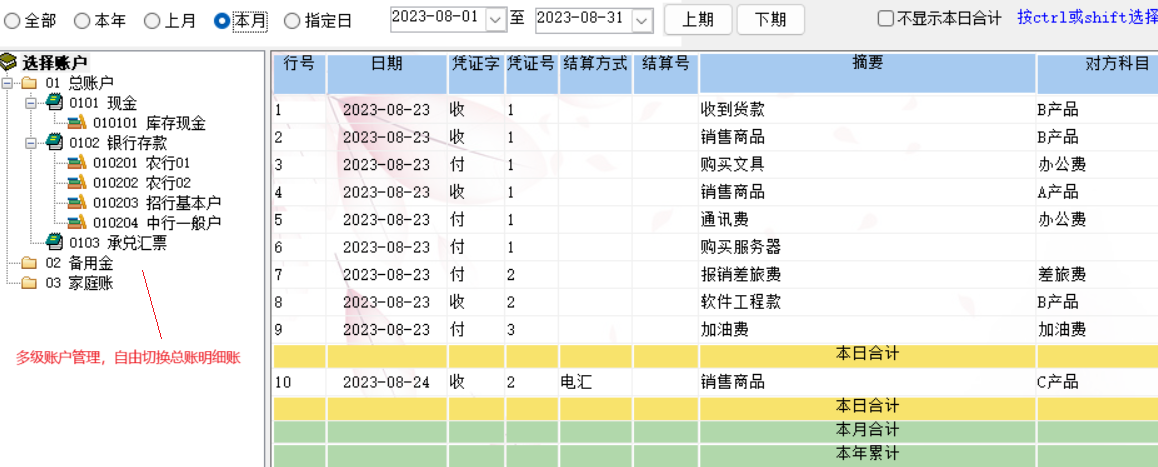The width and height of the screenshot is (1158, 467).
Task: Click the 下期 button
Action: [769, 19]
